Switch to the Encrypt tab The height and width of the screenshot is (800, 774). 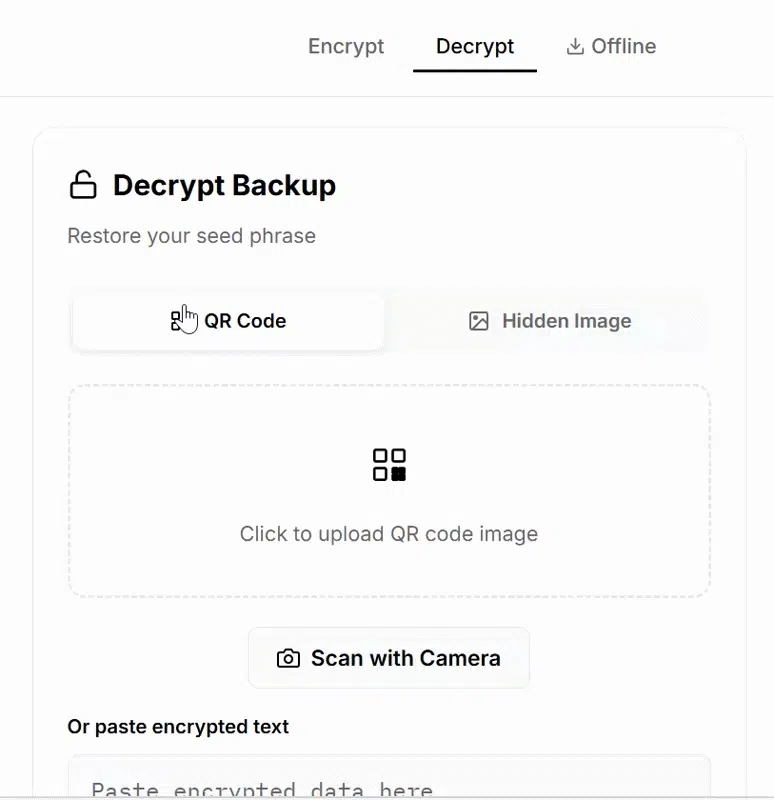346,46
